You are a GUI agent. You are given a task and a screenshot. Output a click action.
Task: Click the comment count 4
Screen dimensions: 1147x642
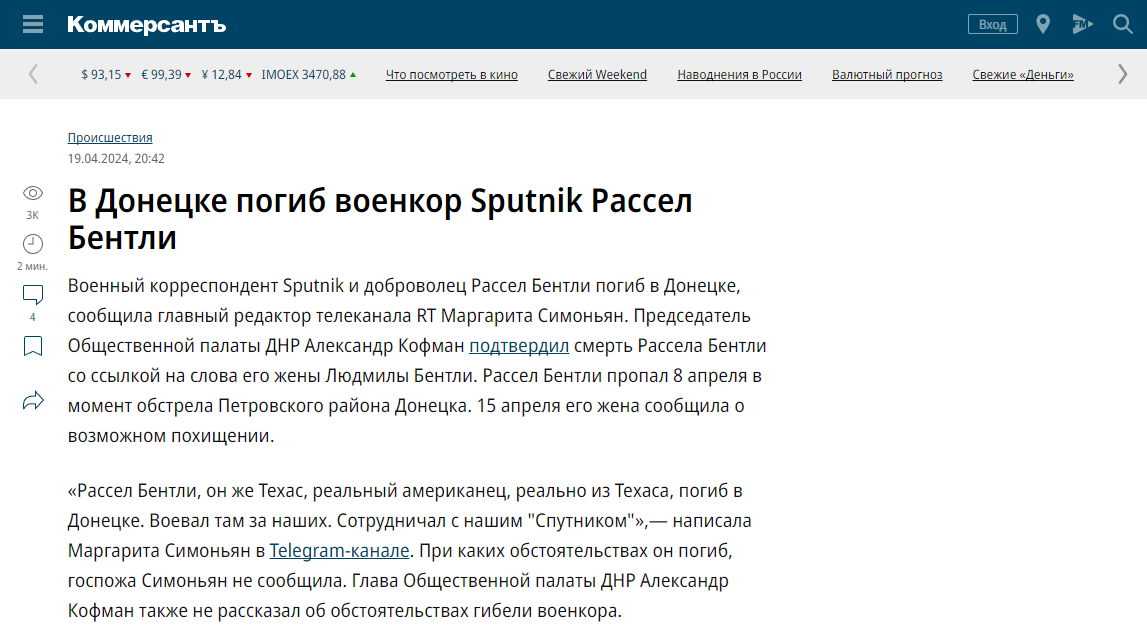[32, 317]
